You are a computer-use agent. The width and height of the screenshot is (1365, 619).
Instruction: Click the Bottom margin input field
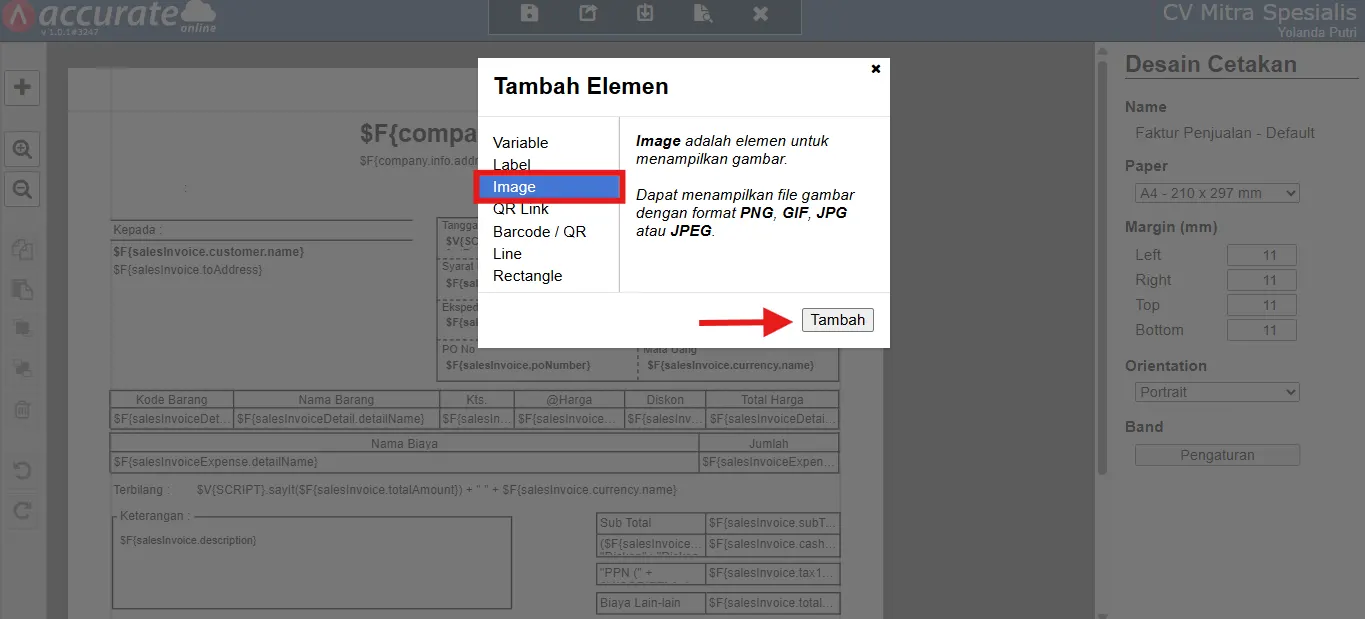[1261, 330]
